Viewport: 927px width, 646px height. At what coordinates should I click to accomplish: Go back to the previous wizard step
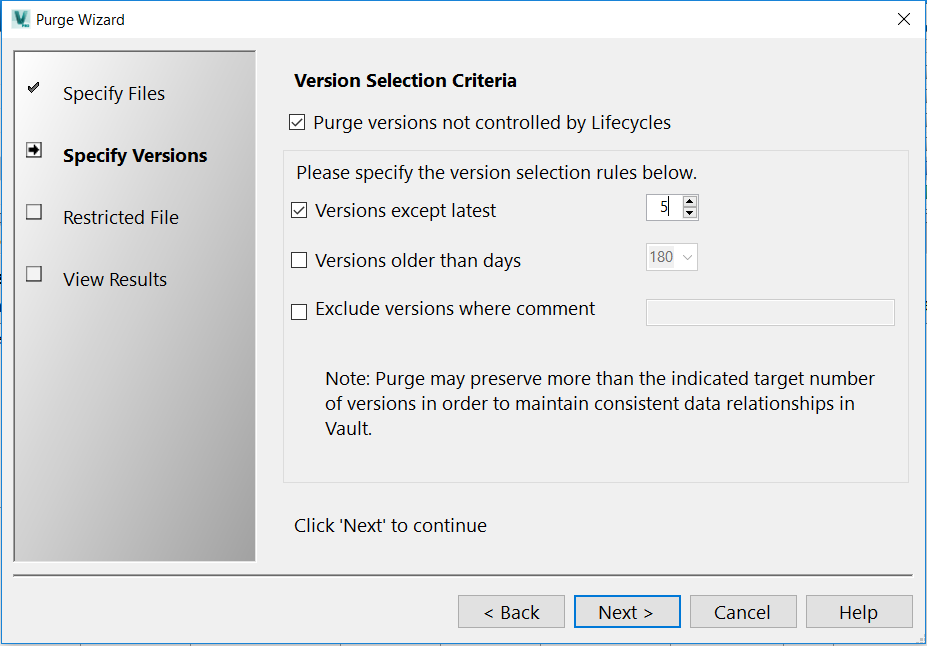[x=511, y=611]
